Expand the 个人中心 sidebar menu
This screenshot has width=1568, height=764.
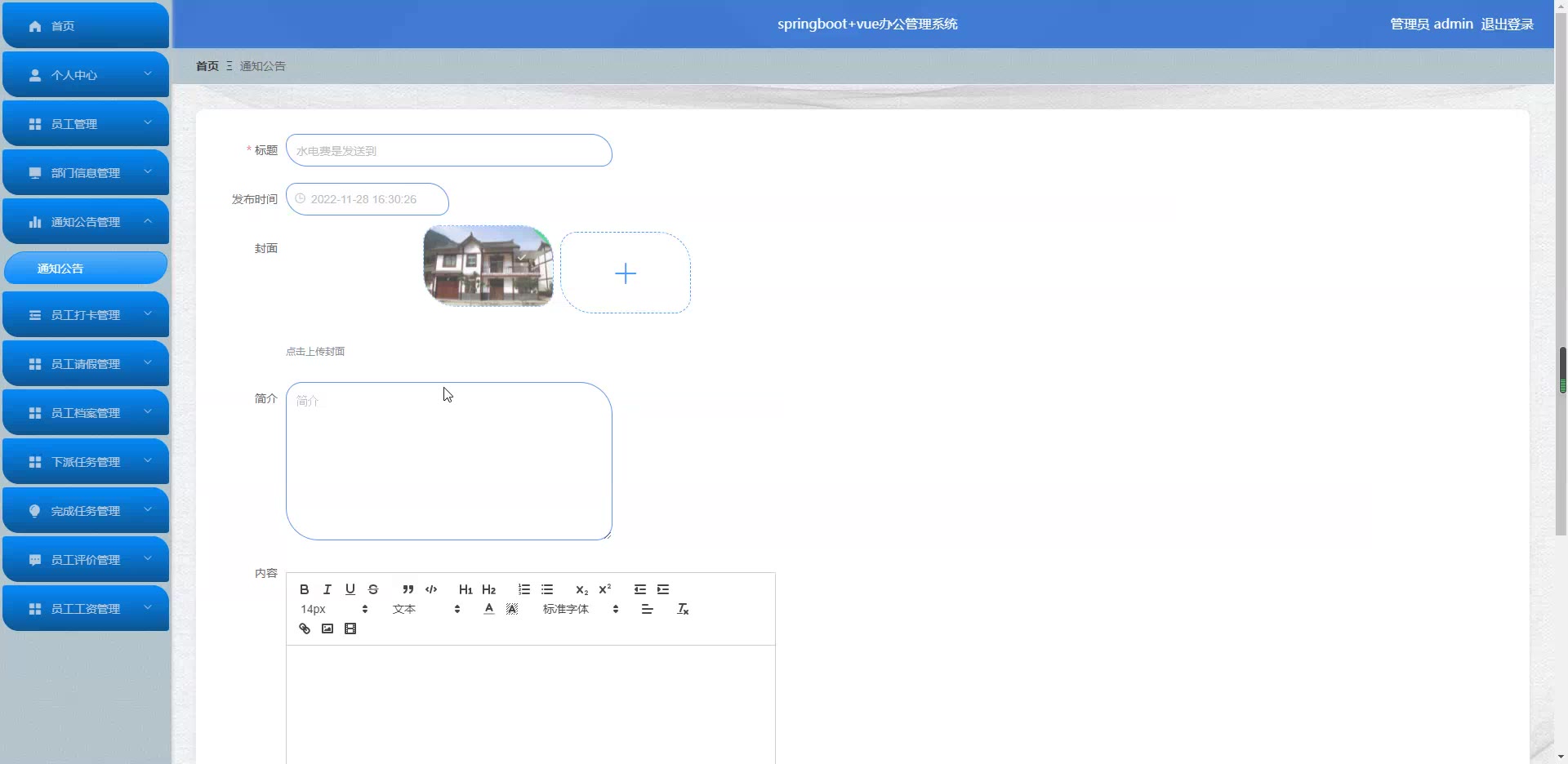[x=86, y=74]
